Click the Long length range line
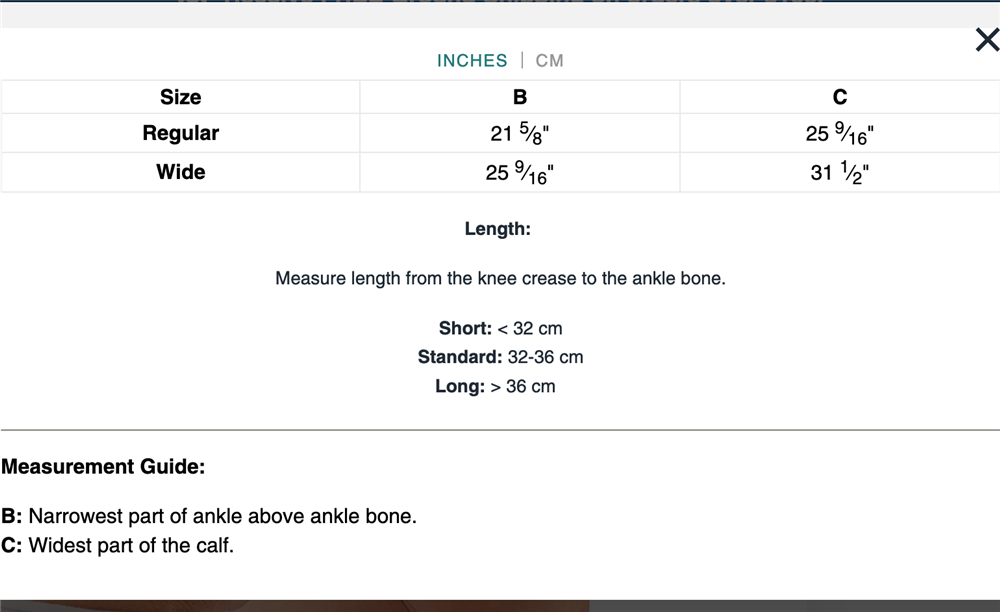 pyautogui.click(x=496, y=386)
